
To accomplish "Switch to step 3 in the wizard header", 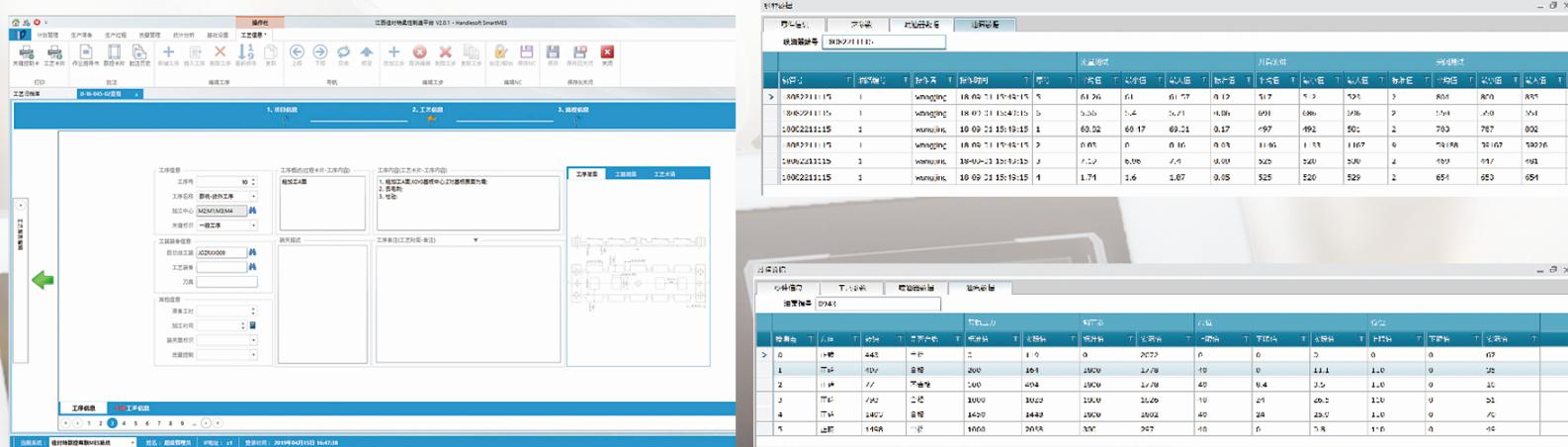I will point(573,110).
